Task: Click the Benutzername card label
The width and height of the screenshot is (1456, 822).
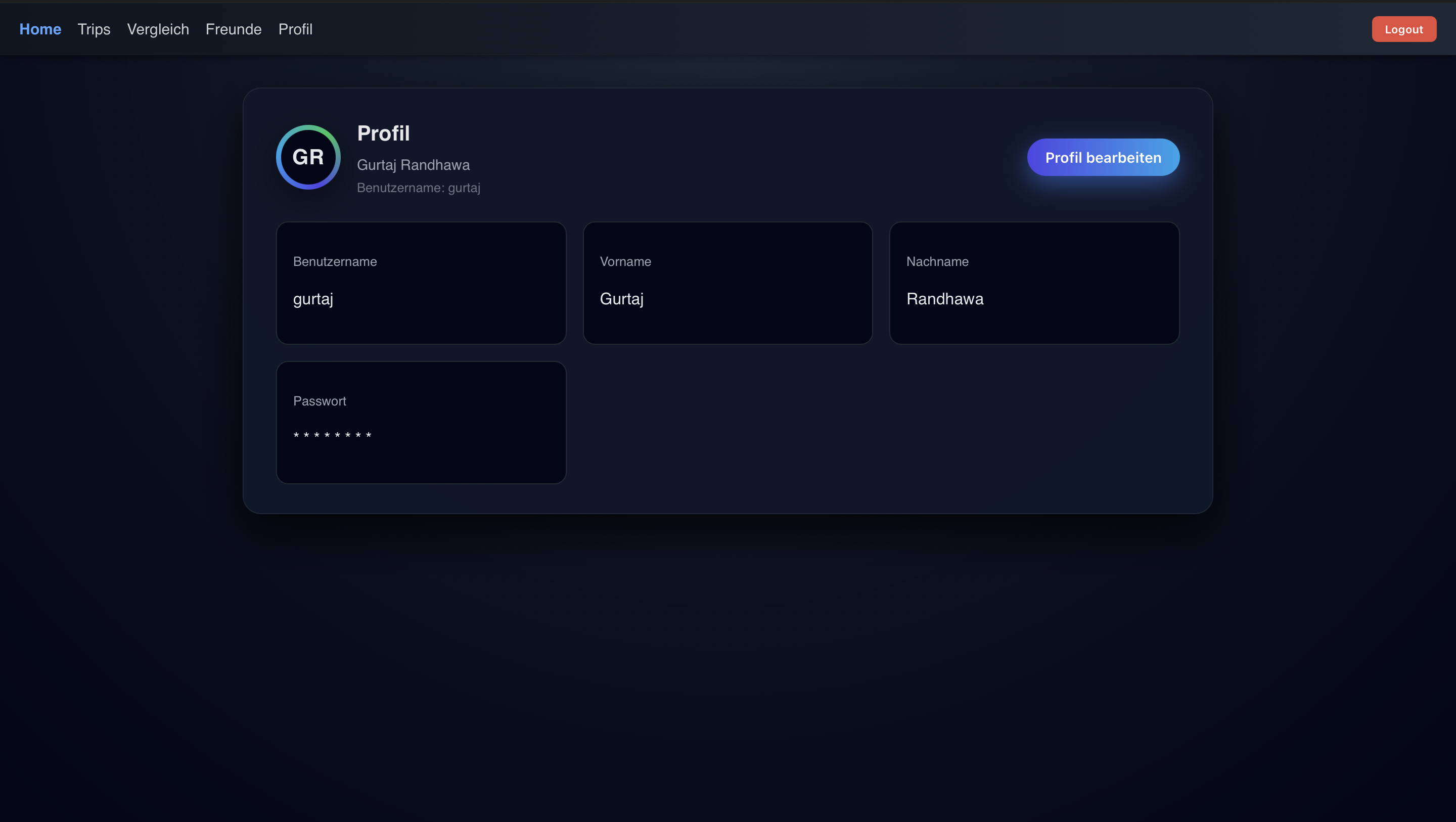Action: 335,261
